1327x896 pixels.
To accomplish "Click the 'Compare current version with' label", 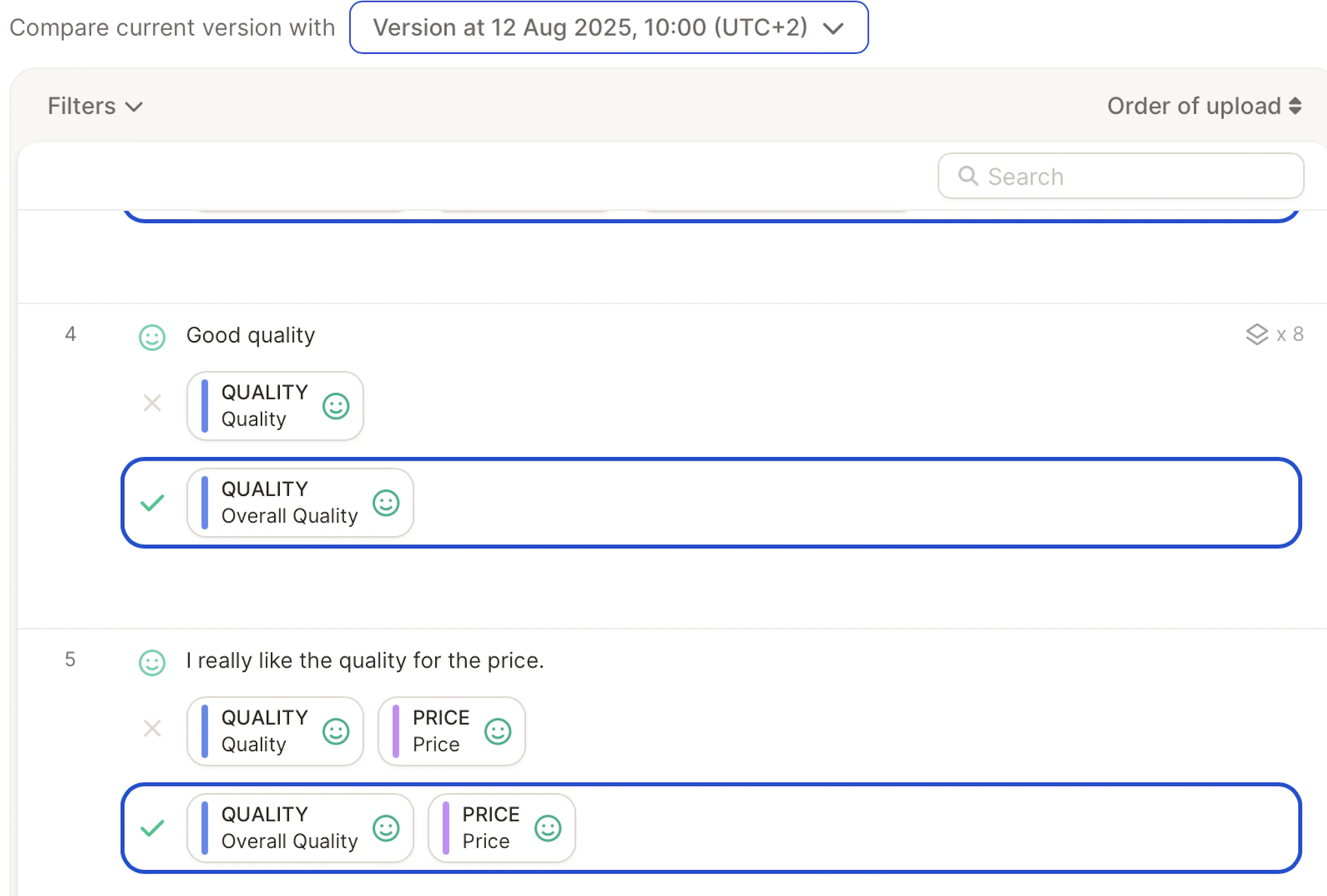I will 172,28.
